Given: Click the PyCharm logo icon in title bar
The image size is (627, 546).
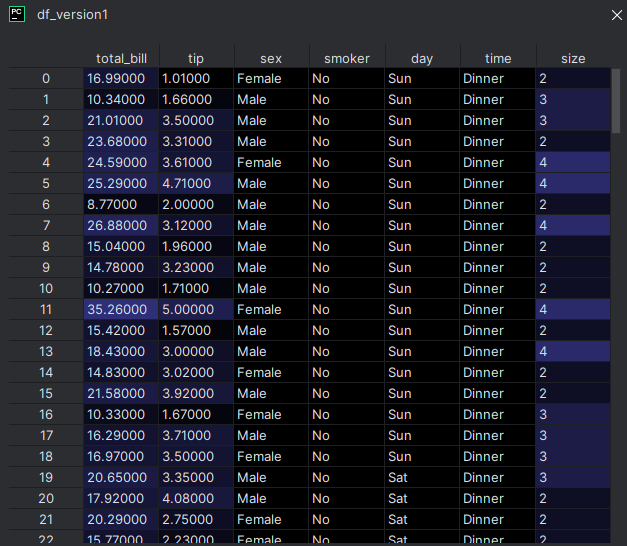Looking at the screenshot, I should (x=17, y=14).
